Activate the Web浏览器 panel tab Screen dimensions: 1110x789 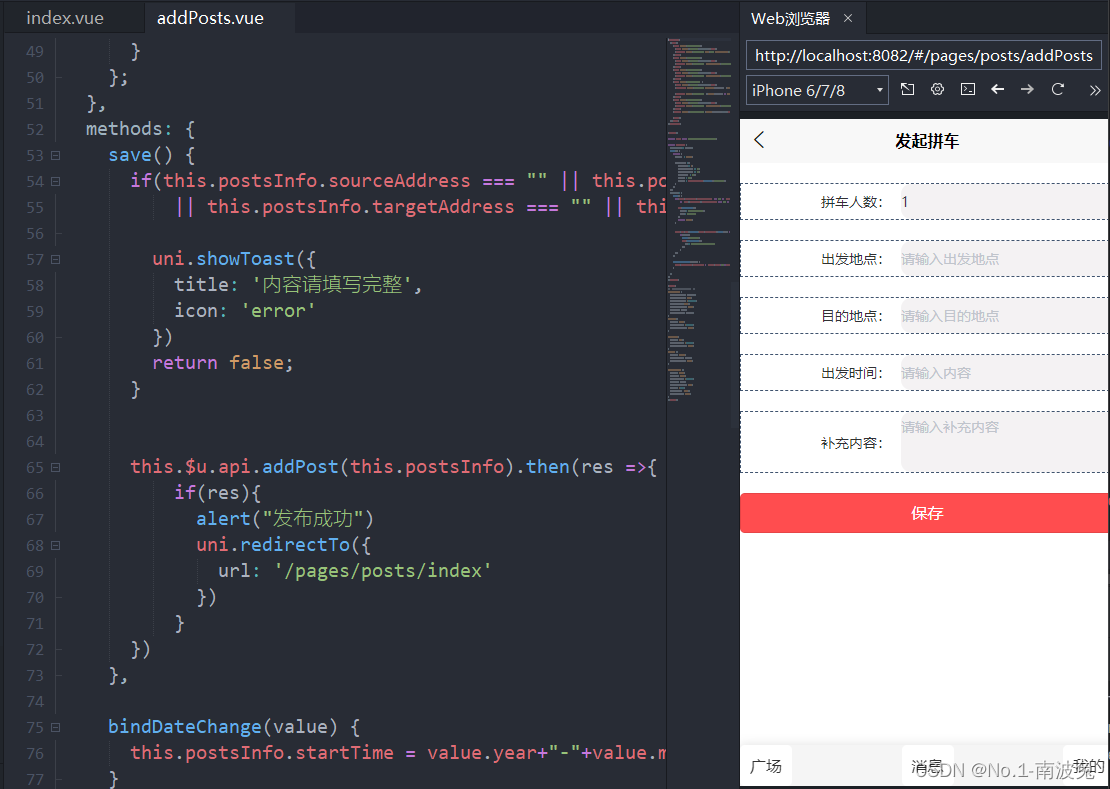click(790, 18)
